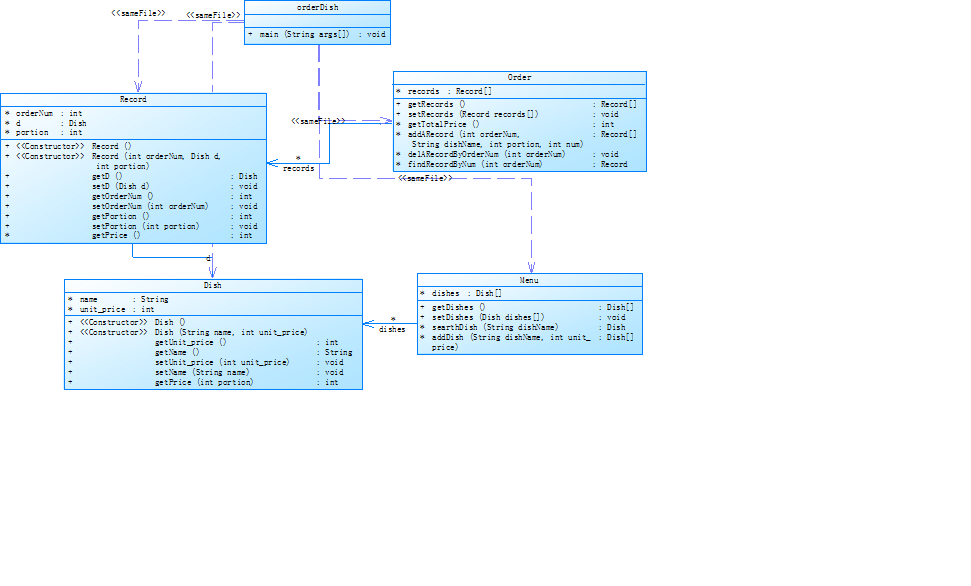
Task: Click the getTotalPrice () method
Action: point(516,125)
